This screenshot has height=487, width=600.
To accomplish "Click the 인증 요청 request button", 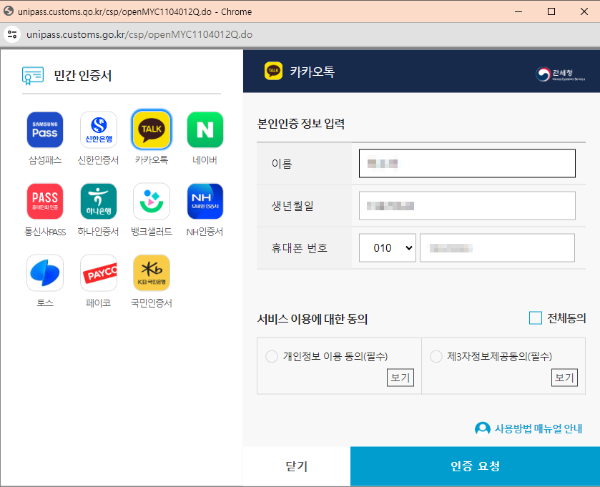I will click(x=475, y=466).
